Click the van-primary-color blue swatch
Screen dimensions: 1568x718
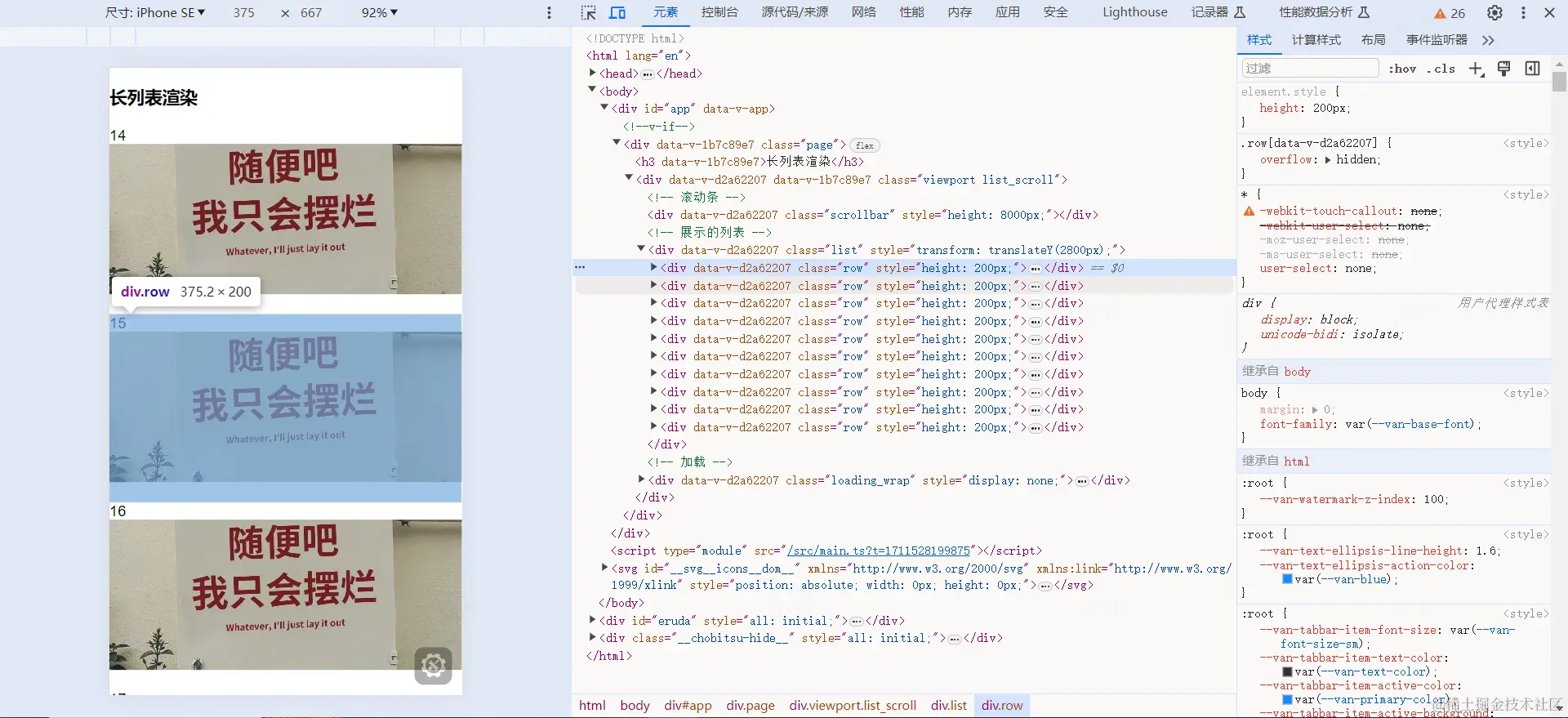click(x=1287, y=699)
